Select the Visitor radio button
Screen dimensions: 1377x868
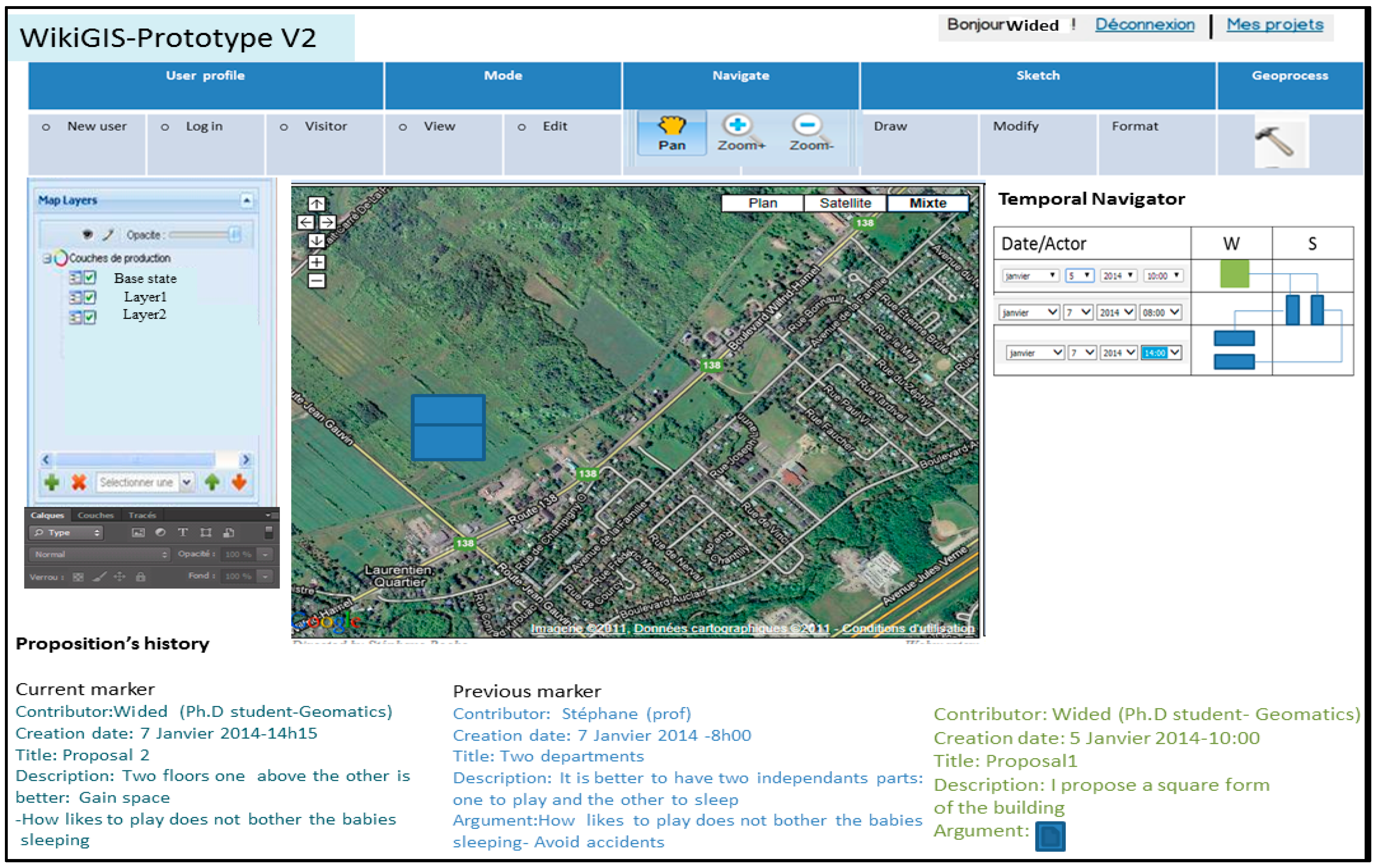tap(284, 127)
